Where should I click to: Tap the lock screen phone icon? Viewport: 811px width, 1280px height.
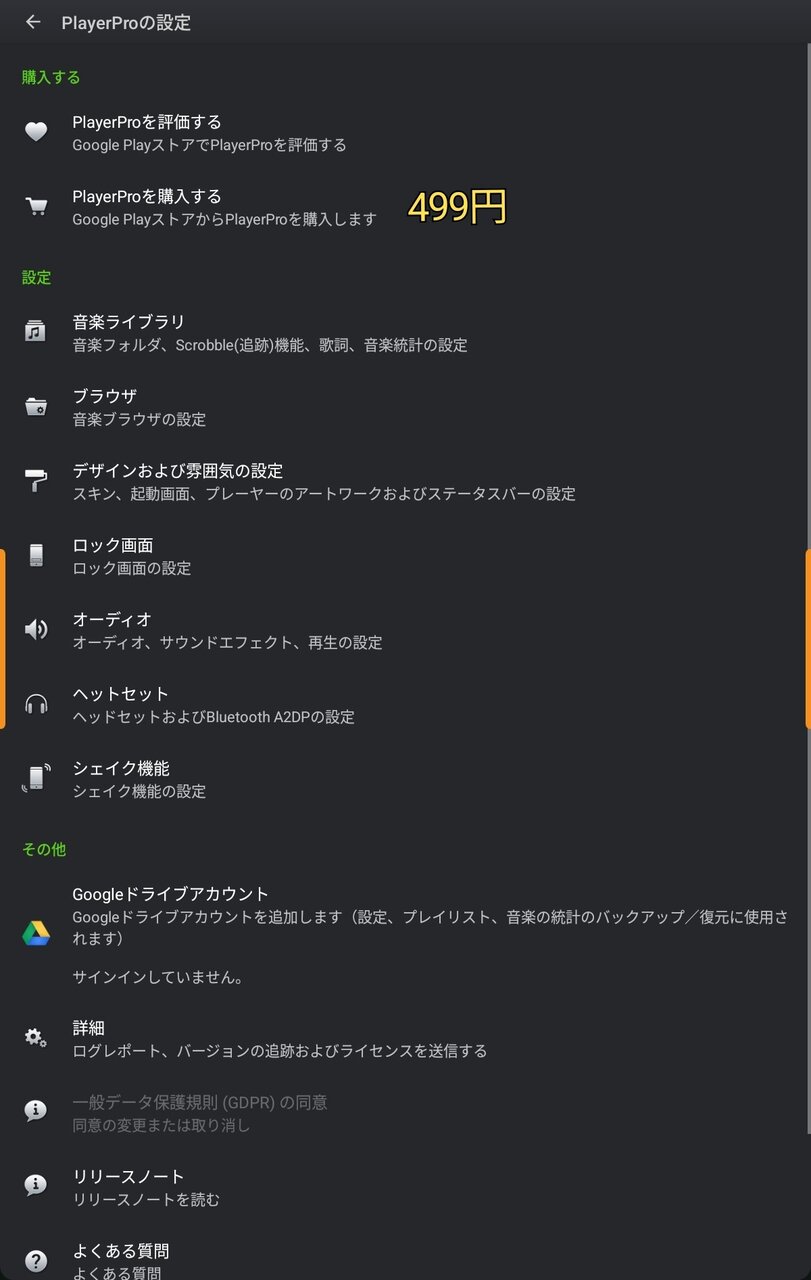[36, 556]
